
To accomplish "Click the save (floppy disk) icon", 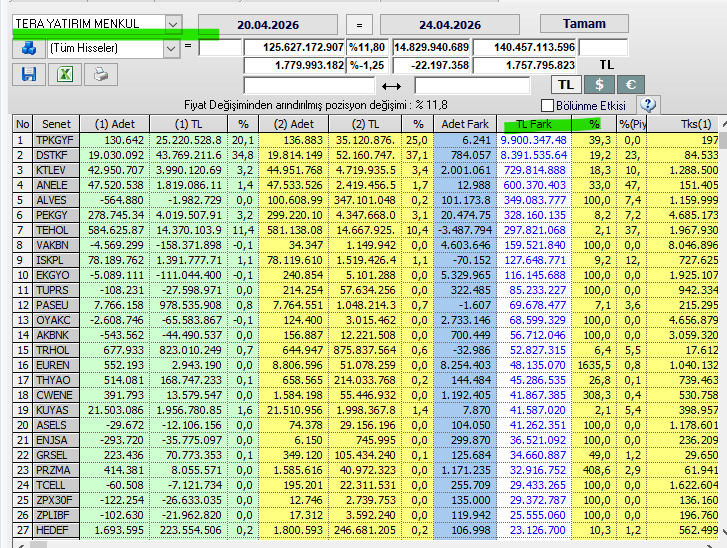I will tap(29, 75).
